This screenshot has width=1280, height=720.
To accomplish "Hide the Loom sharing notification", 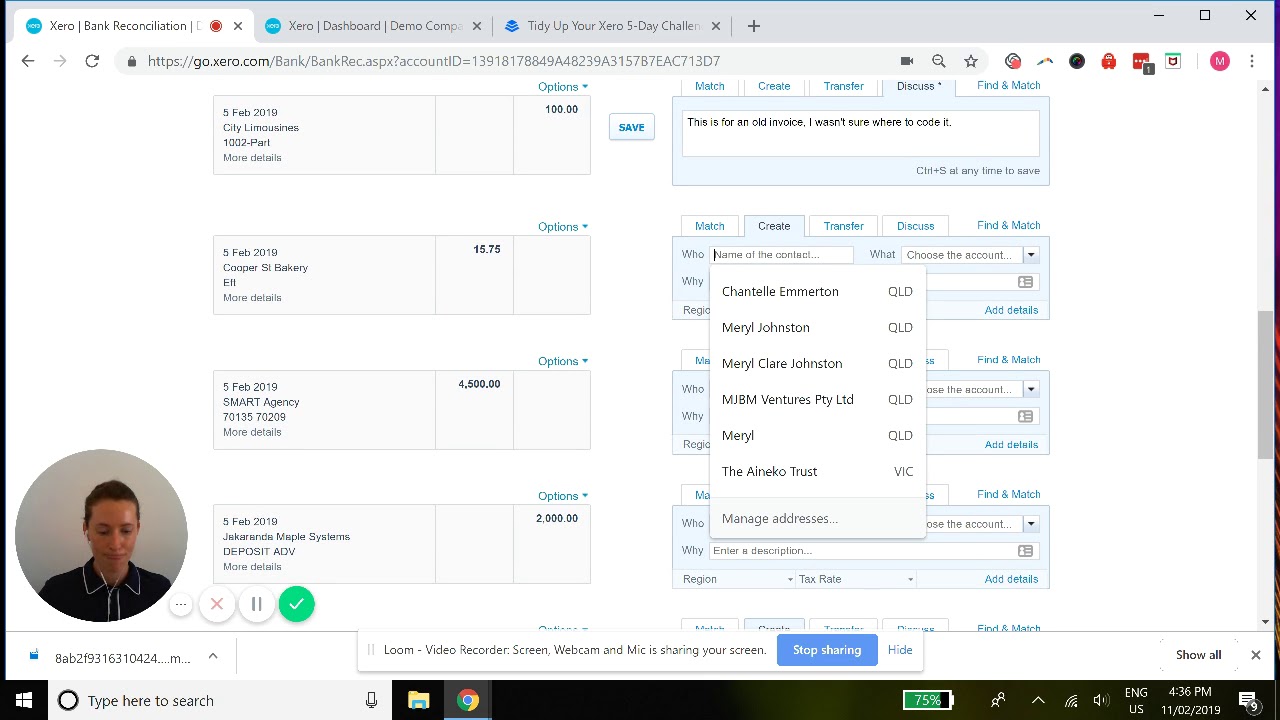I will [900, 650].
